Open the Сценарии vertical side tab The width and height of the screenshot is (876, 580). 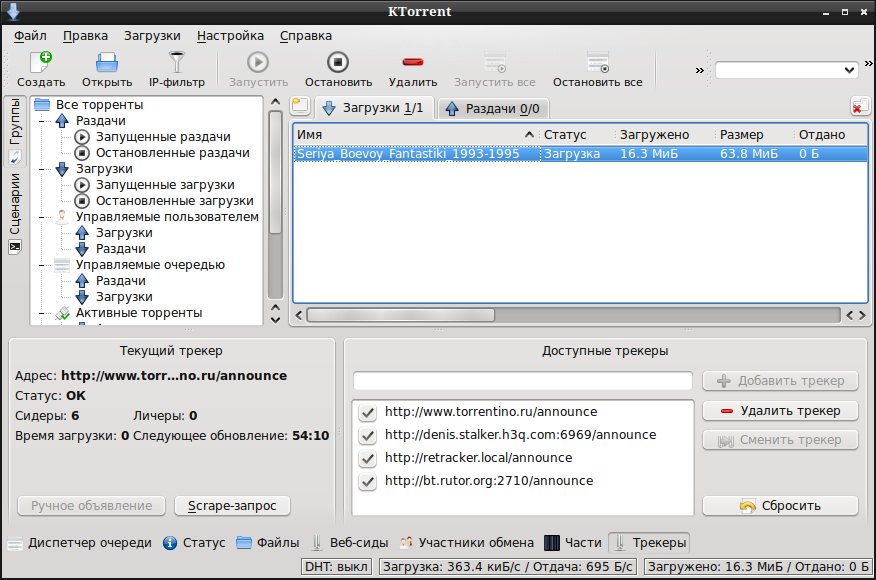pyautogui.click(x=15, y=213)
